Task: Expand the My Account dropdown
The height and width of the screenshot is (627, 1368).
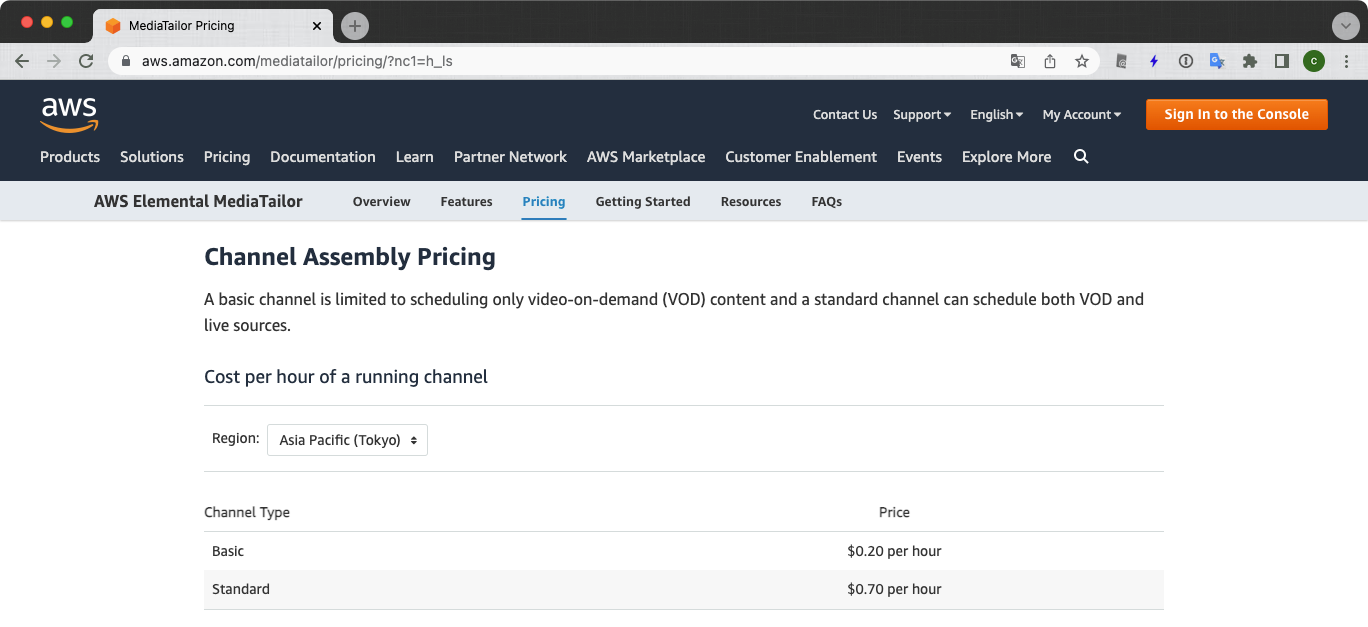Action: coord(1082,115)
